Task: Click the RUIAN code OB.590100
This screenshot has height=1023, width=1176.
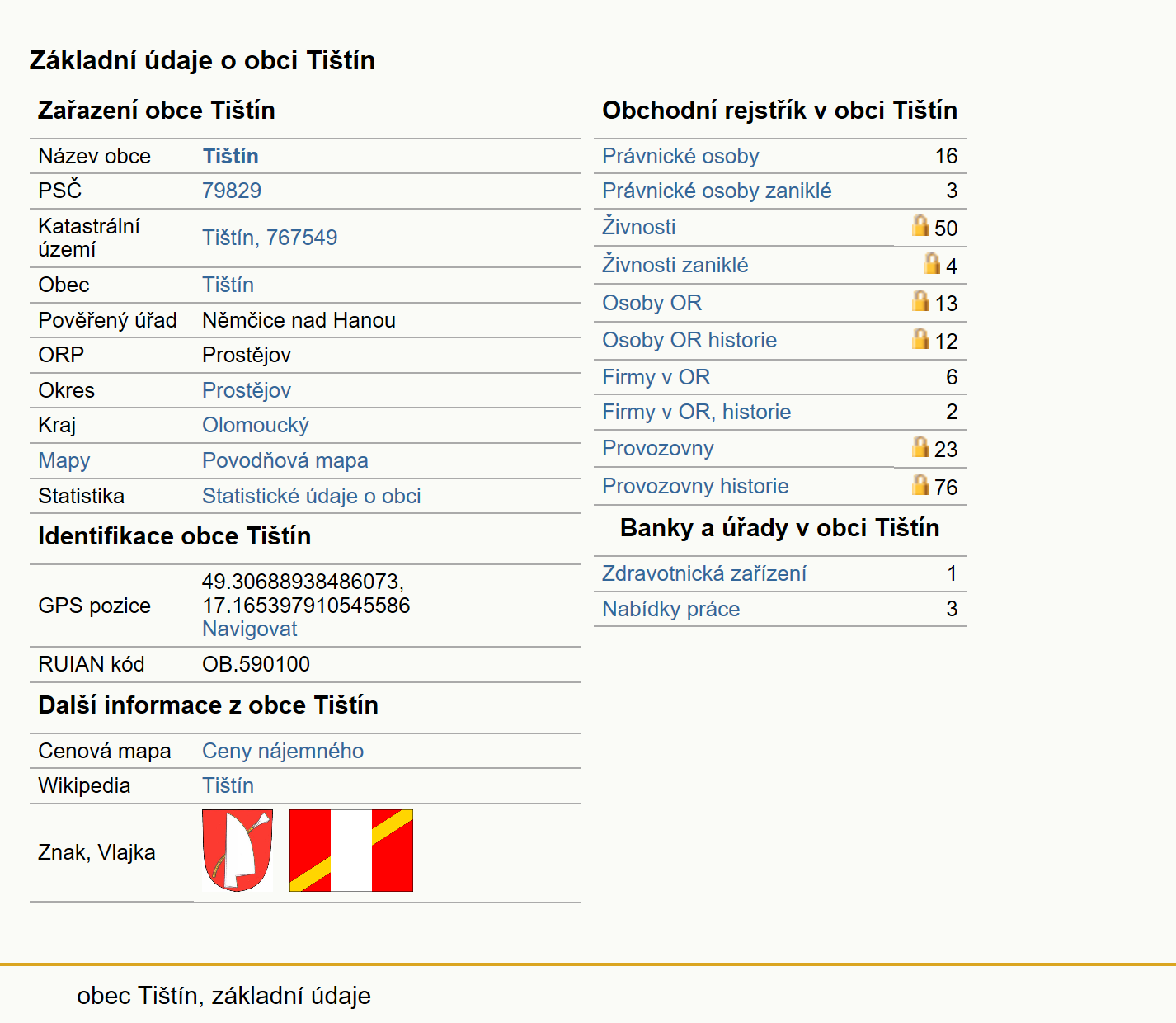Action: point(256,664)
